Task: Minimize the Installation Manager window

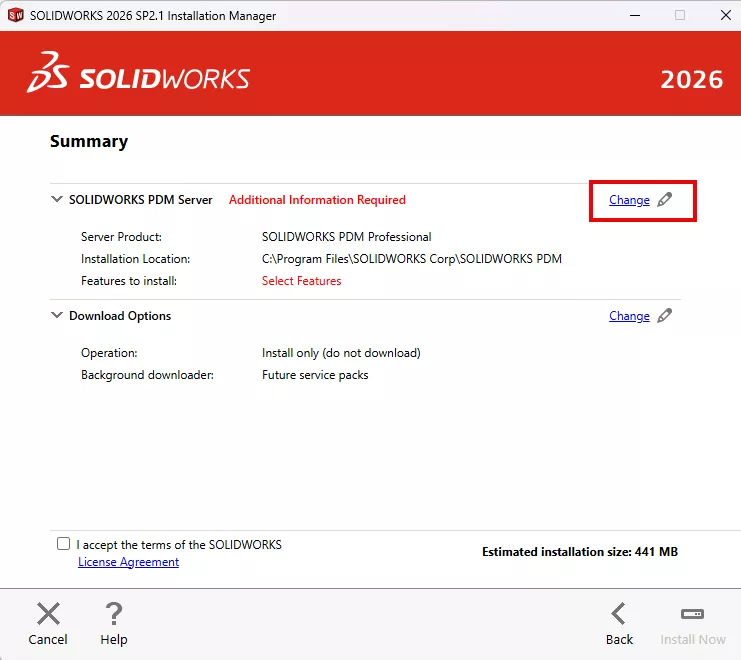Action: 635,15
